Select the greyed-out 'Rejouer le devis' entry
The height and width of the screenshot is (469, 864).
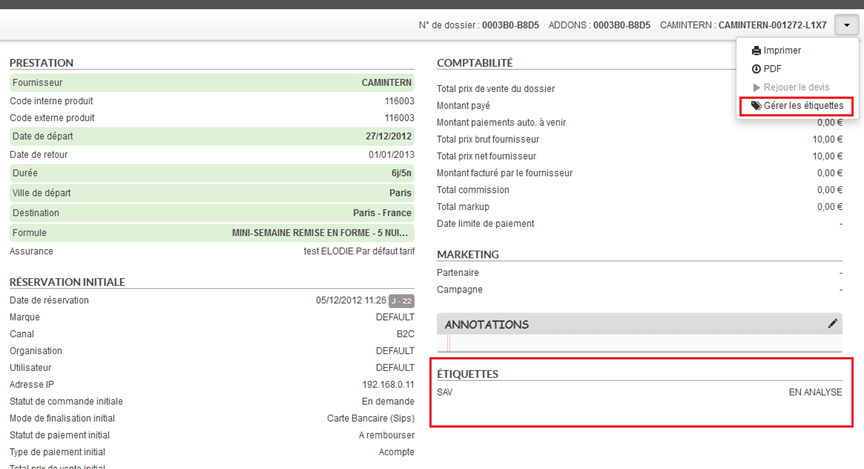(x=796, y=87)
